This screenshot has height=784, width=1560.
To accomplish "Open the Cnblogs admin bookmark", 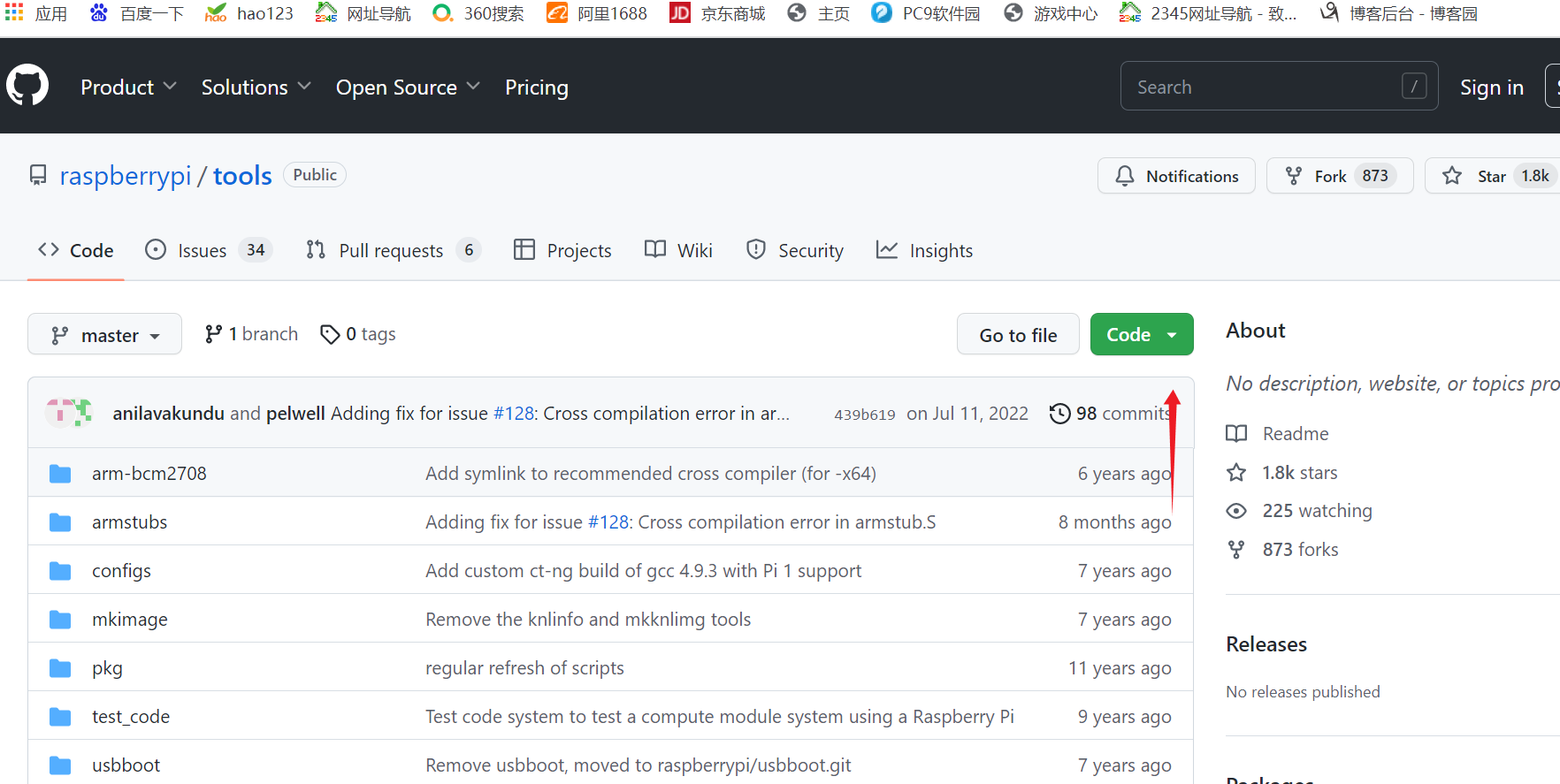I will coord(1399,13).
